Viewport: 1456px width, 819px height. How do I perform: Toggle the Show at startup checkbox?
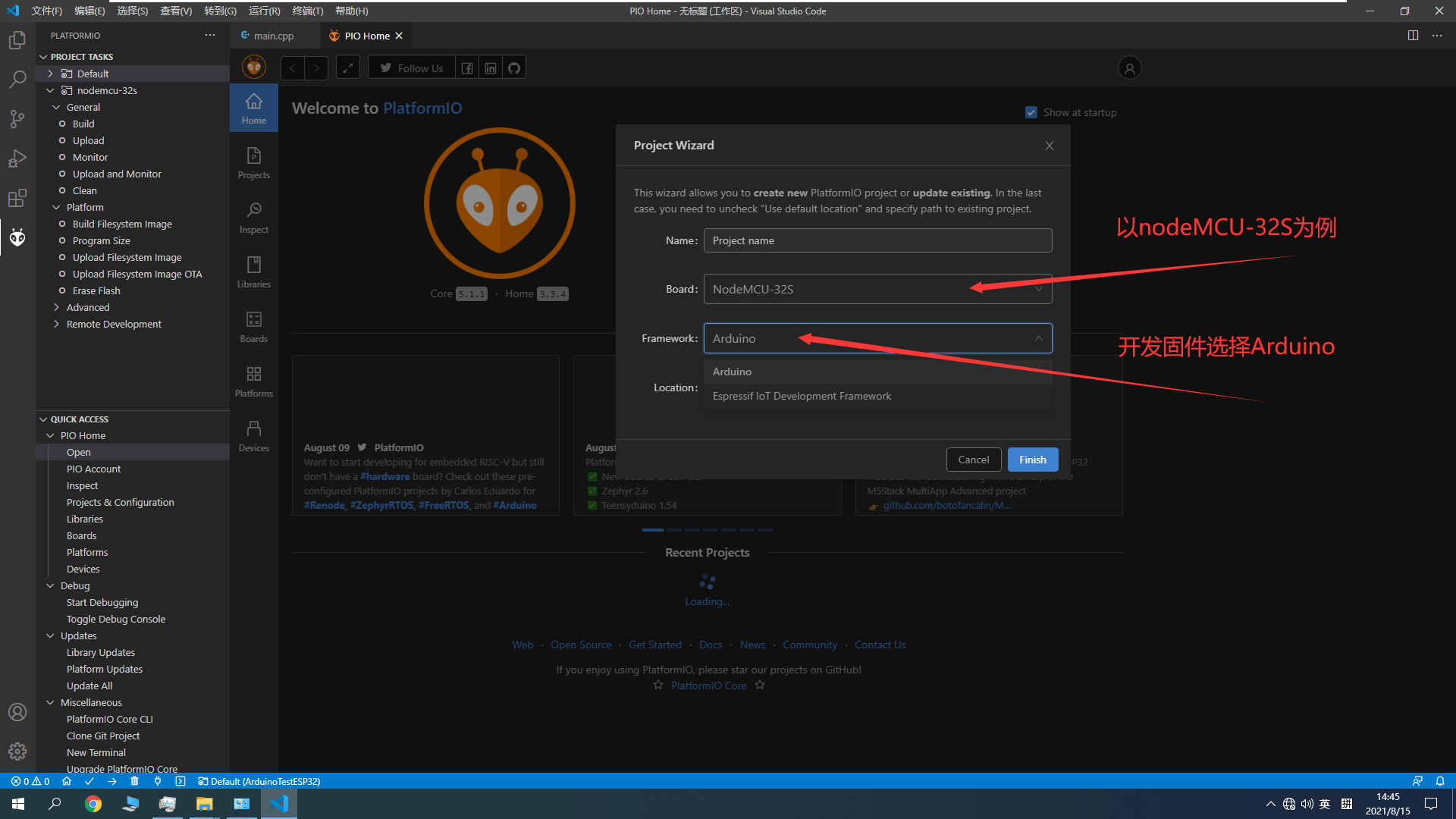coord(1031,112)
